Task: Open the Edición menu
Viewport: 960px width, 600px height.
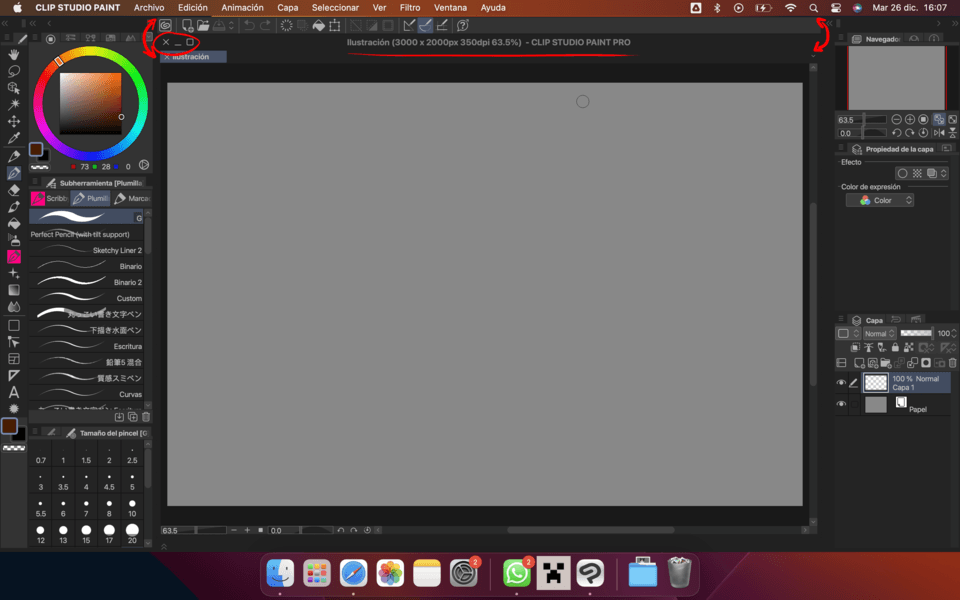Action: pos(192,8)
